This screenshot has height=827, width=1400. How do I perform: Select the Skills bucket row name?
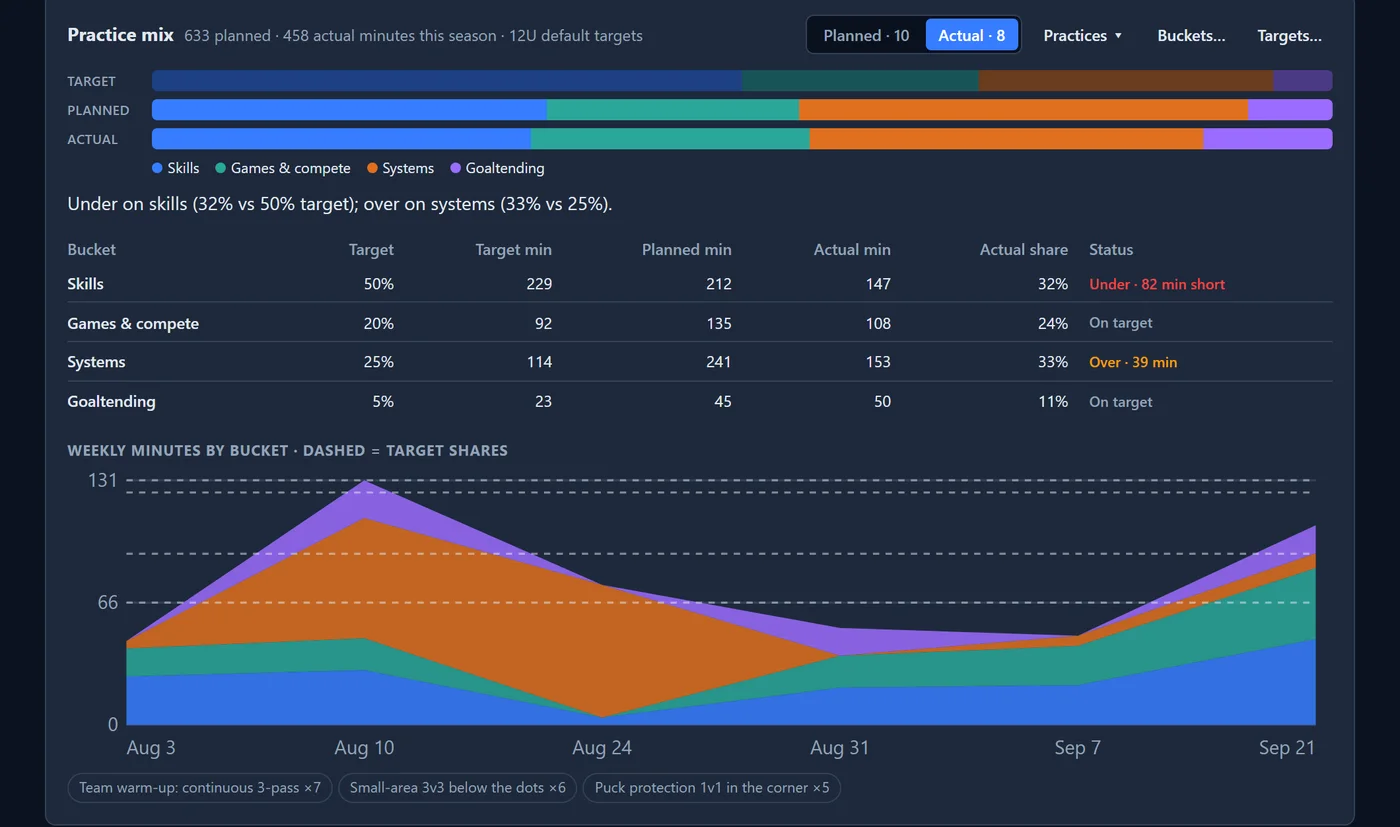pos(85,284)
